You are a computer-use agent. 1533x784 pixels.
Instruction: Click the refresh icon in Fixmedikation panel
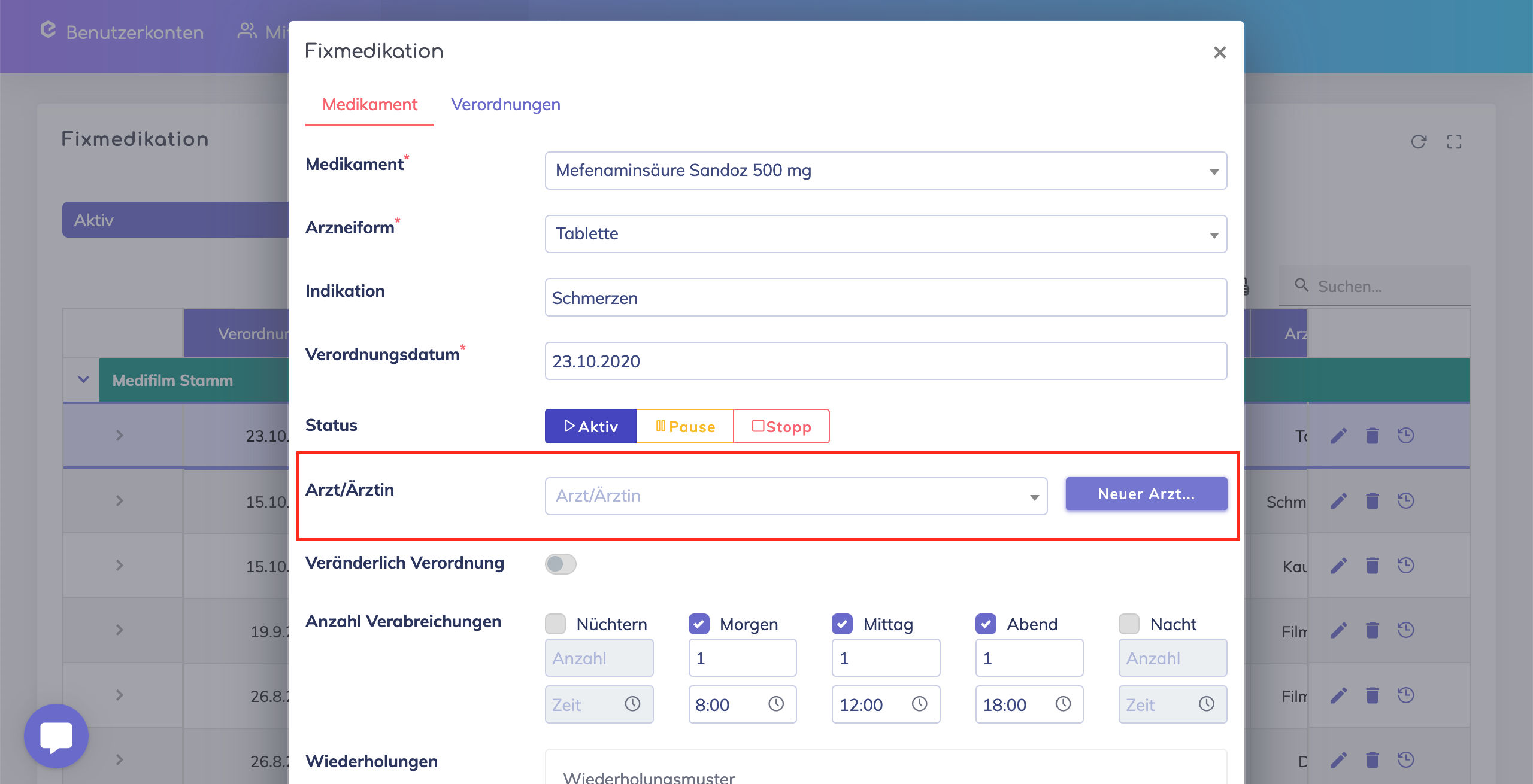(1419, 142)
